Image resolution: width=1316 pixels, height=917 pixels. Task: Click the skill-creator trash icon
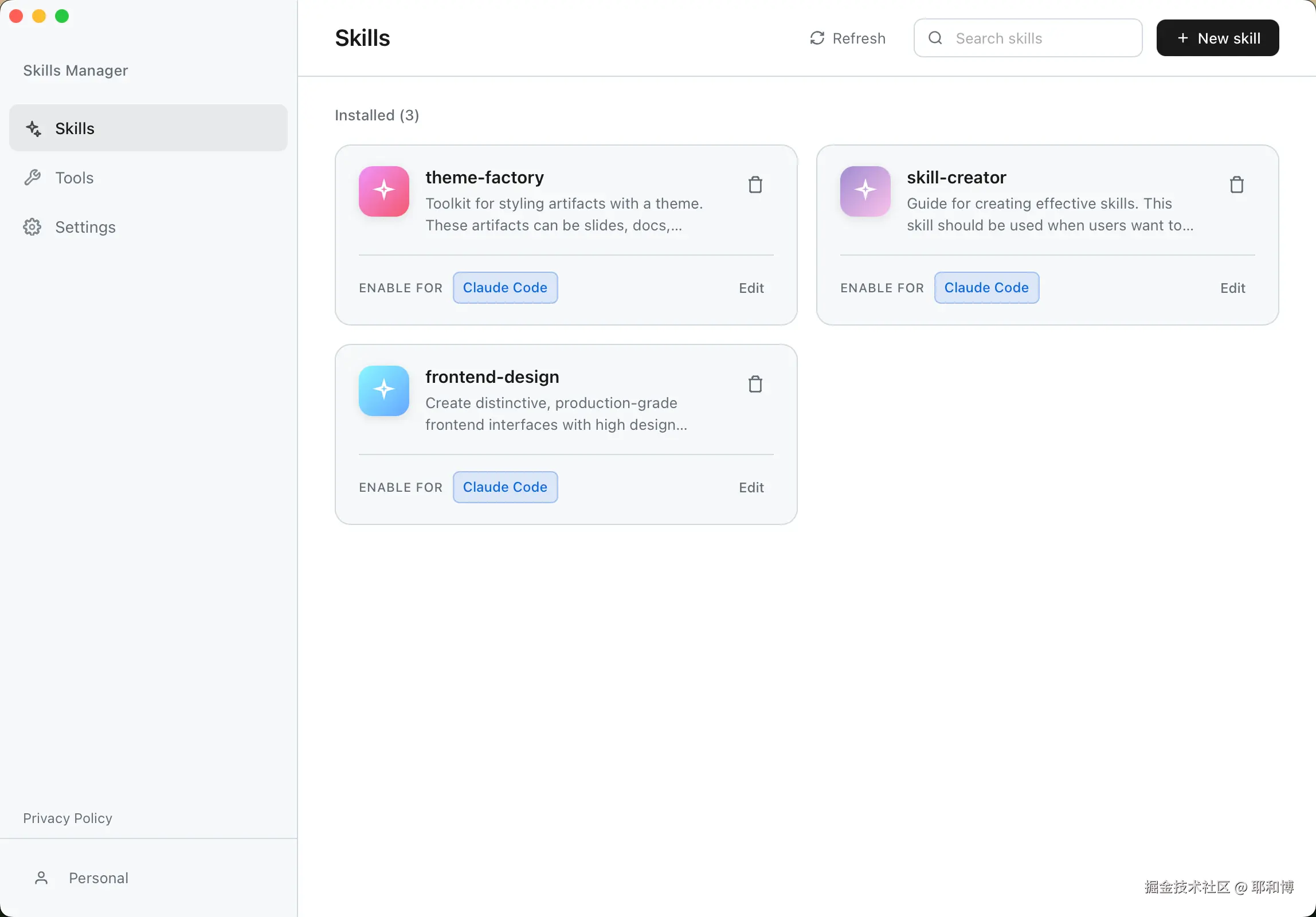(1236, 185)
